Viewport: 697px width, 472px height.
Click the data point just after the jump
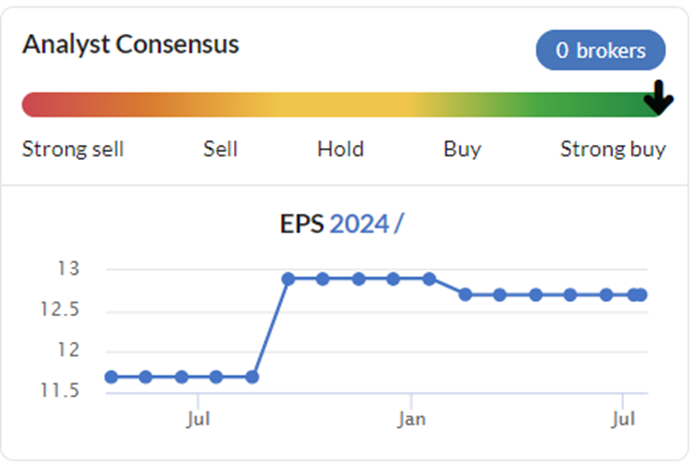[288, 279]
